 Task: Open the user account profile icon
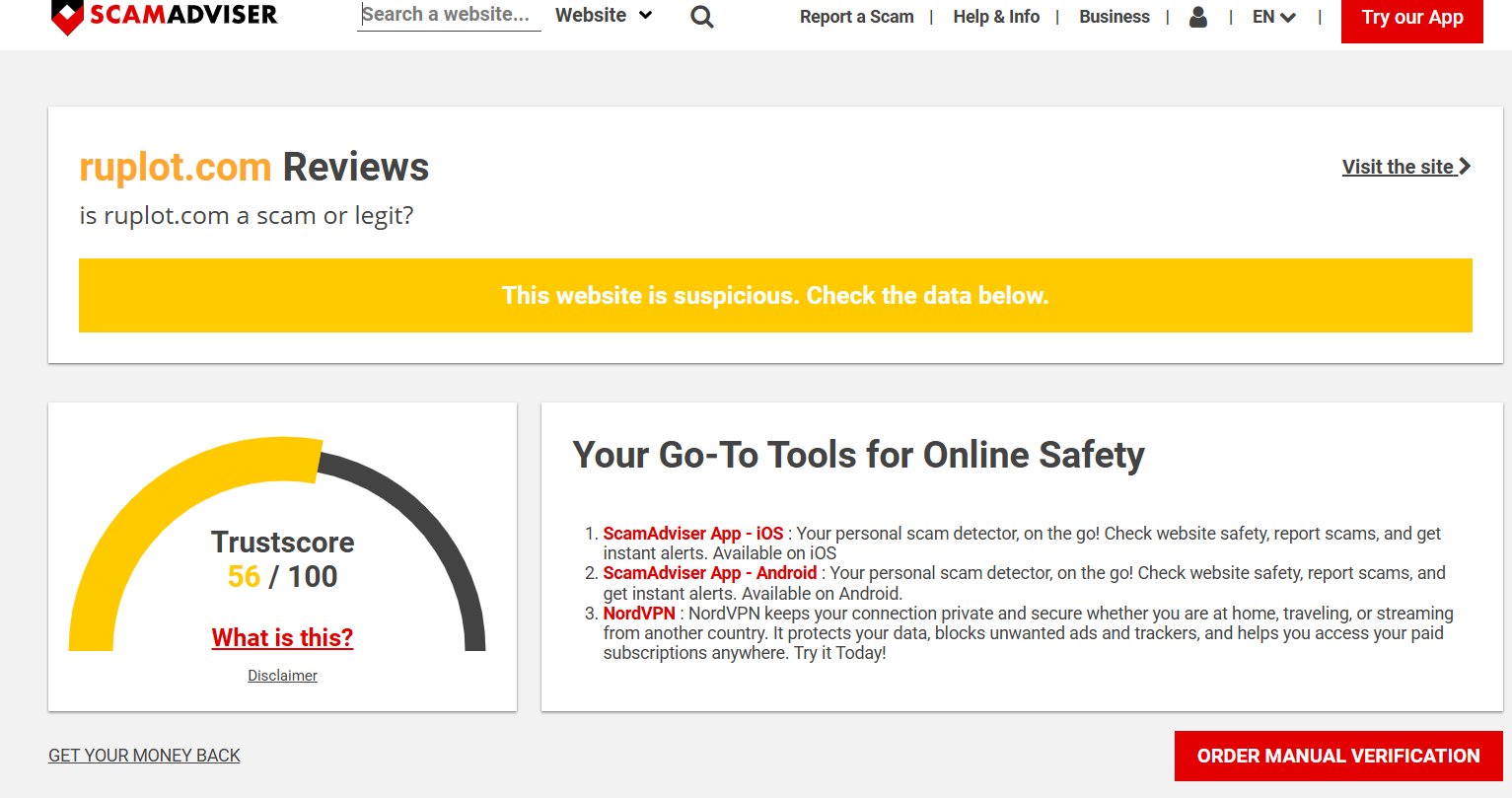[x=1198, y=17]
